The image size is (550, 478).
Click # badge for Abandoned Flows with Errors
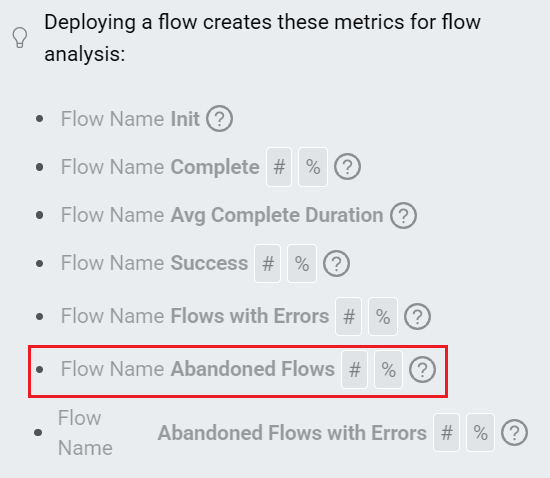point(447,432)
